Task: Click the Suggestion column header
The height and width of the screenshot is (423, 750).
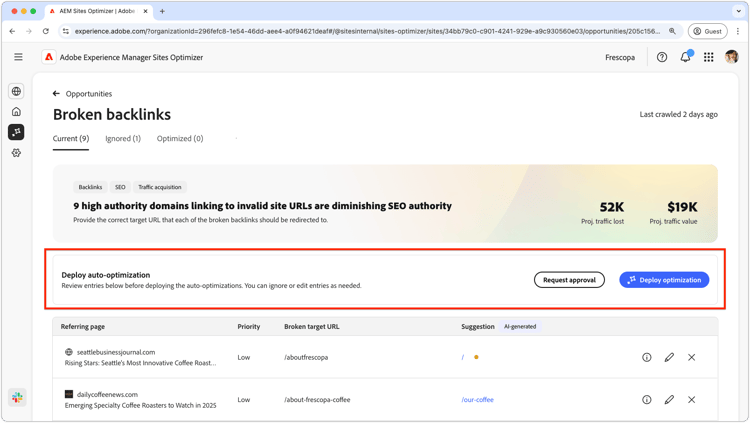Action: point(477,326)
